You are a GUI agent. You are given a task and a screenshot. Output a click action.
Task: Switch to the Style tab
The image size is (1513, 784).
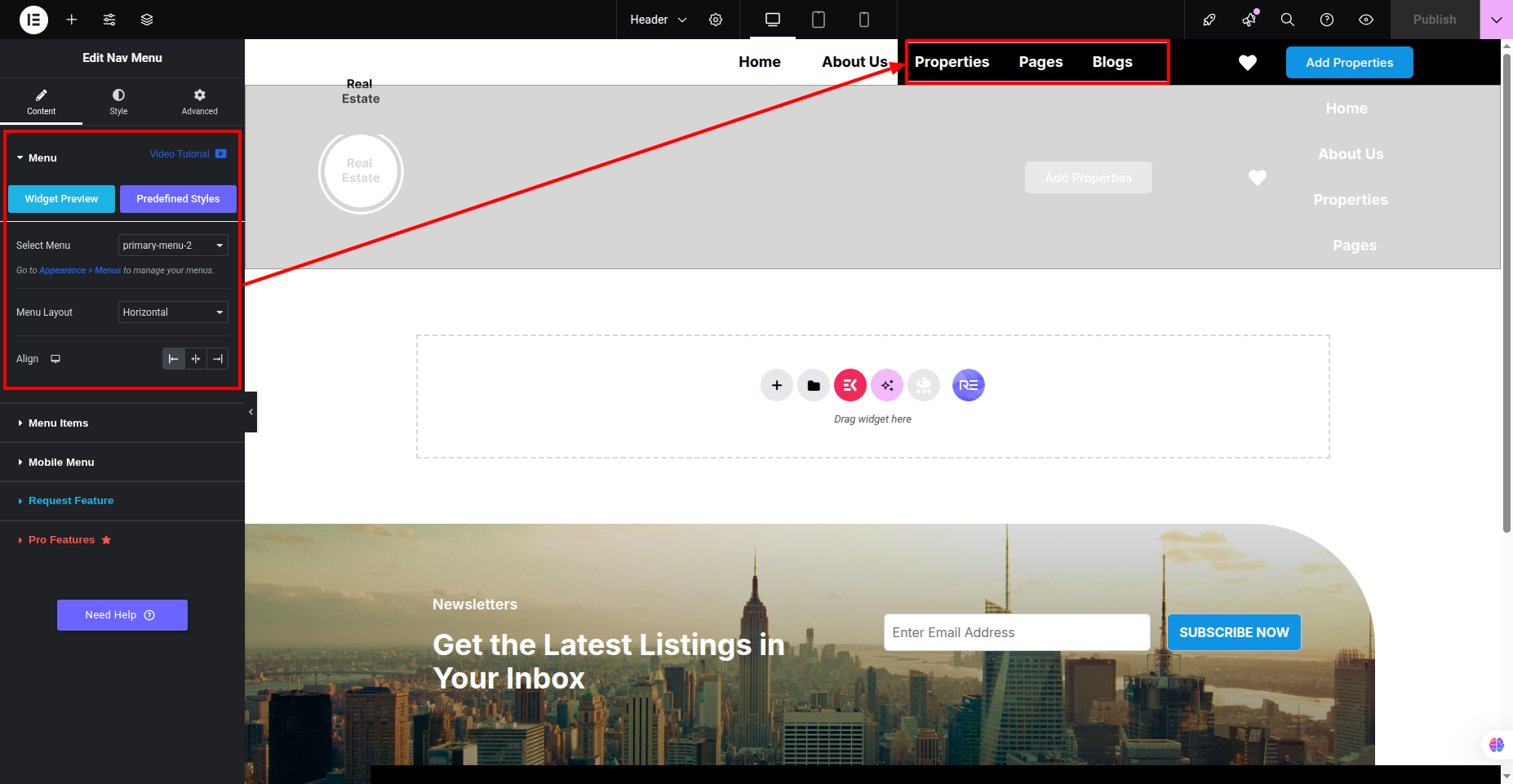pyautogui.click(x=118, y=102)
